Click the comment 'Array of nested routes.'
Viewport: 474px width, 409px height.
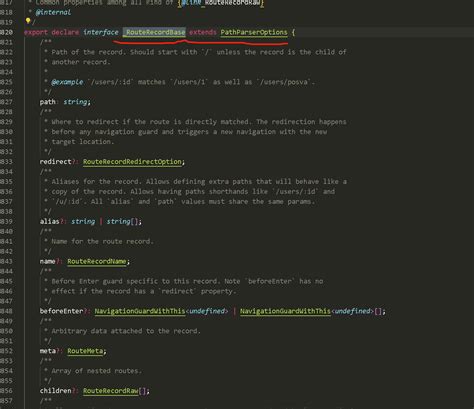[97, 371]
